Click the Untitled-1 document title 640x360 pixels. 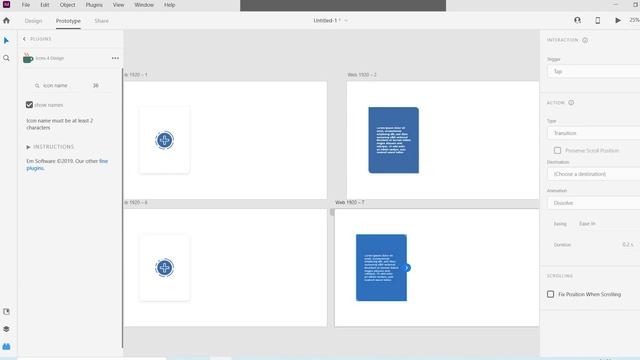point(327,20)
